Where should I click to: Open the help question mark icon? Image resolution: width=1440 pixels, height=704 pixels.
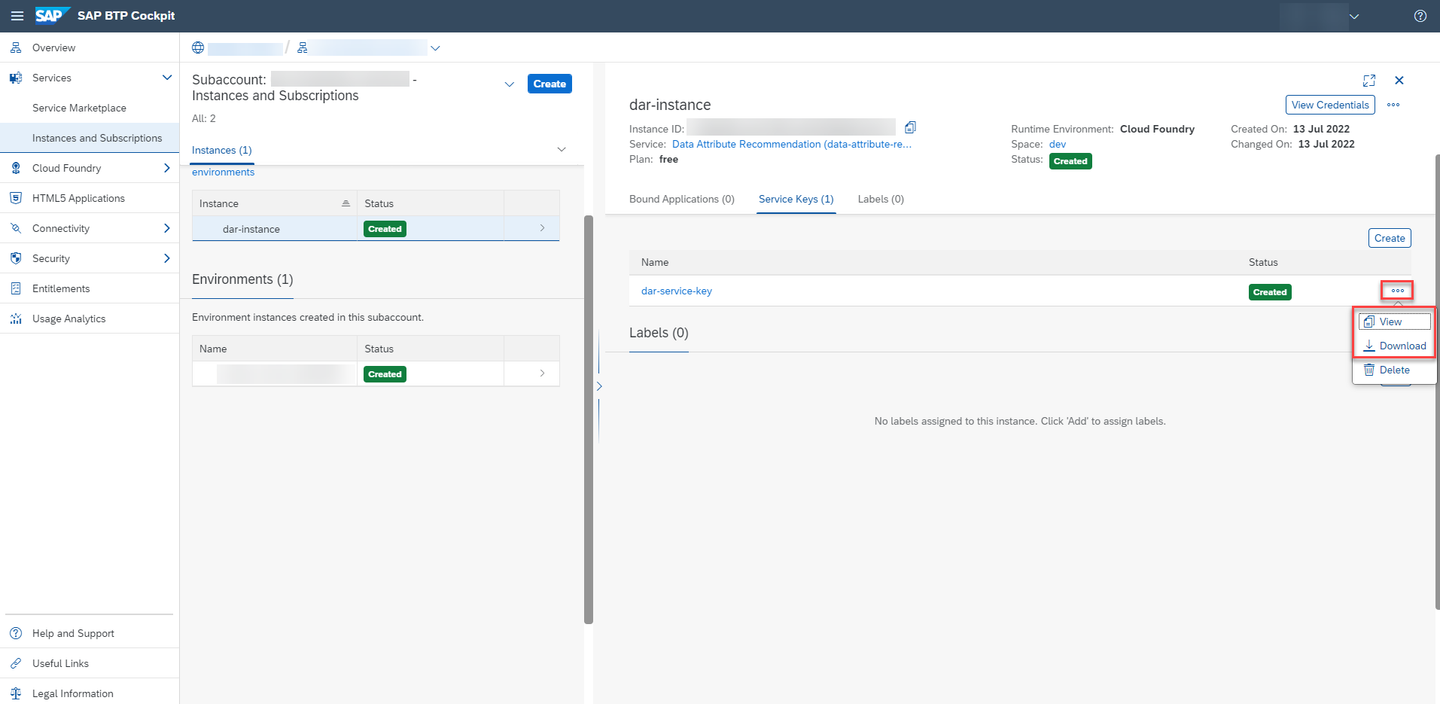coord(1420,16)
